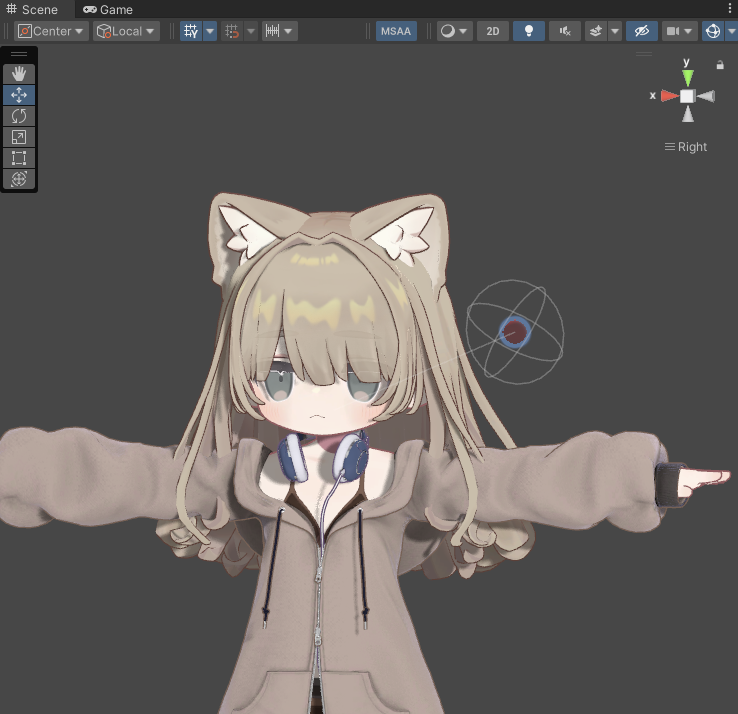Expand the gizmos dropdown arrow
Viewport: 738px width, 714px height.
pyautogui.click(x=731, y=31)
